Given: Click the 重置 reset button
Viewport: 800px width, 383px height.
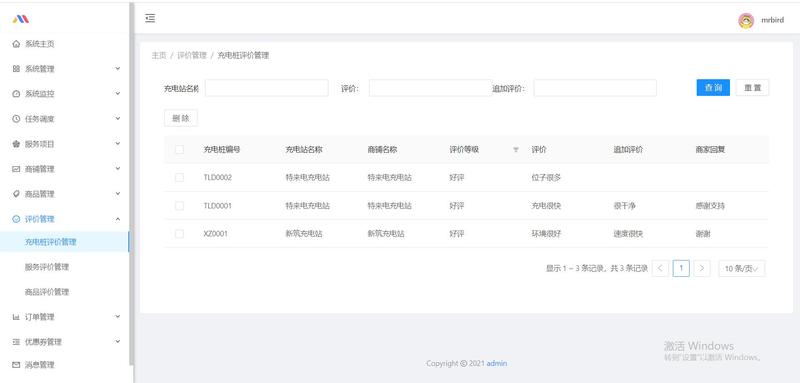Looking at the screenshot, I should pos(753,88).
